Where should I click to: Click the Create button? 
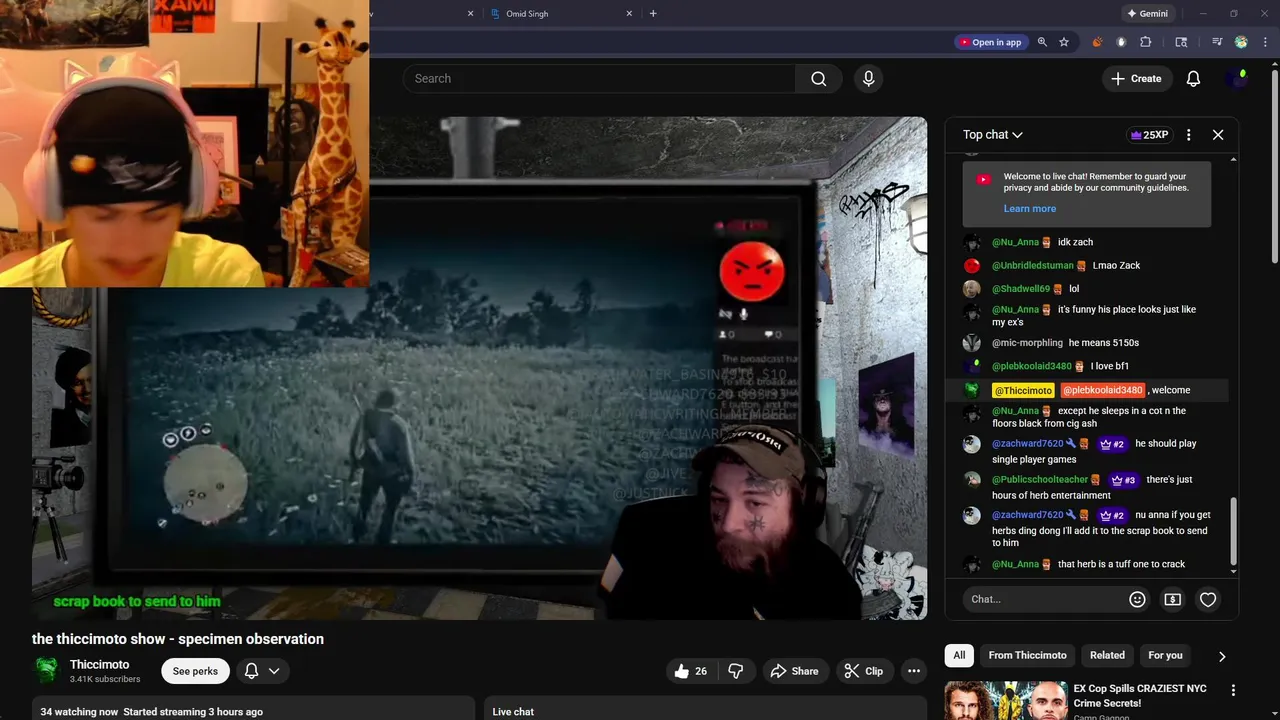coord(1136,78)
